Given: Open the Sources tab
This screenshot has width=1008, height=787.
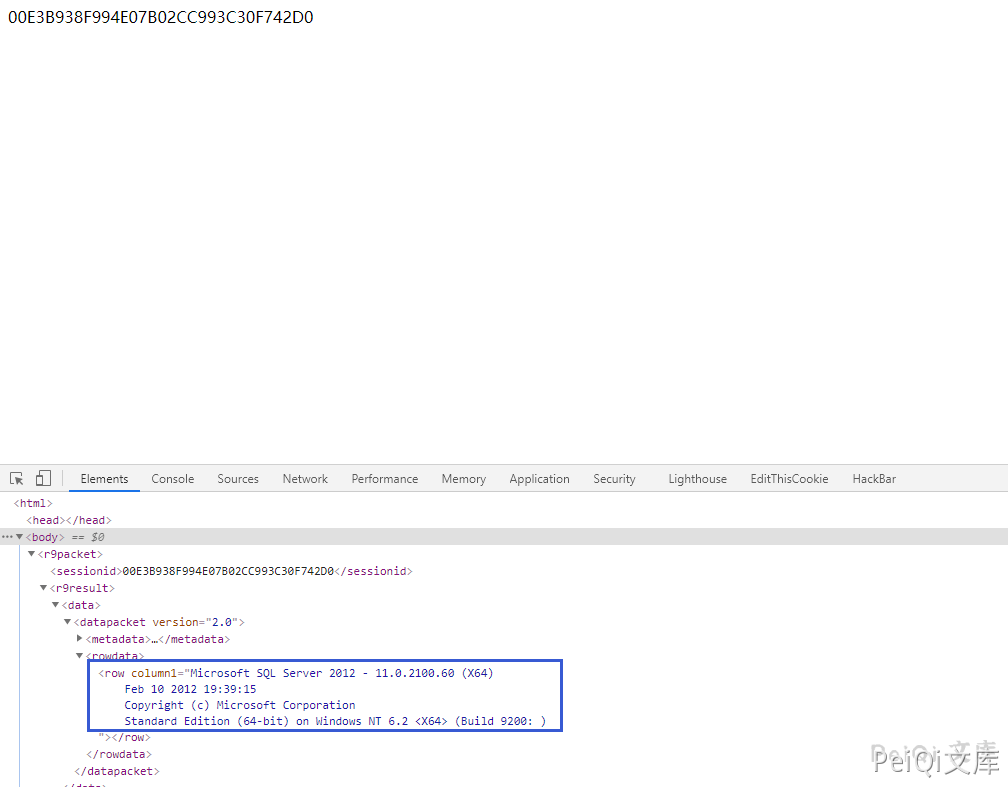Looking at the screenshot, I should pos(238,479).
